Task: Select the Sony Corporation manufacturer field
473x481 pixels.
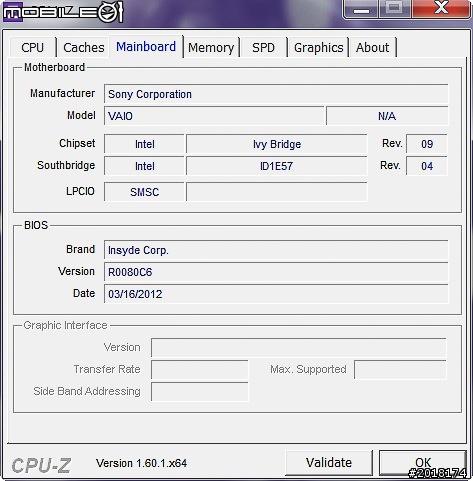Action: coord(276,94)
